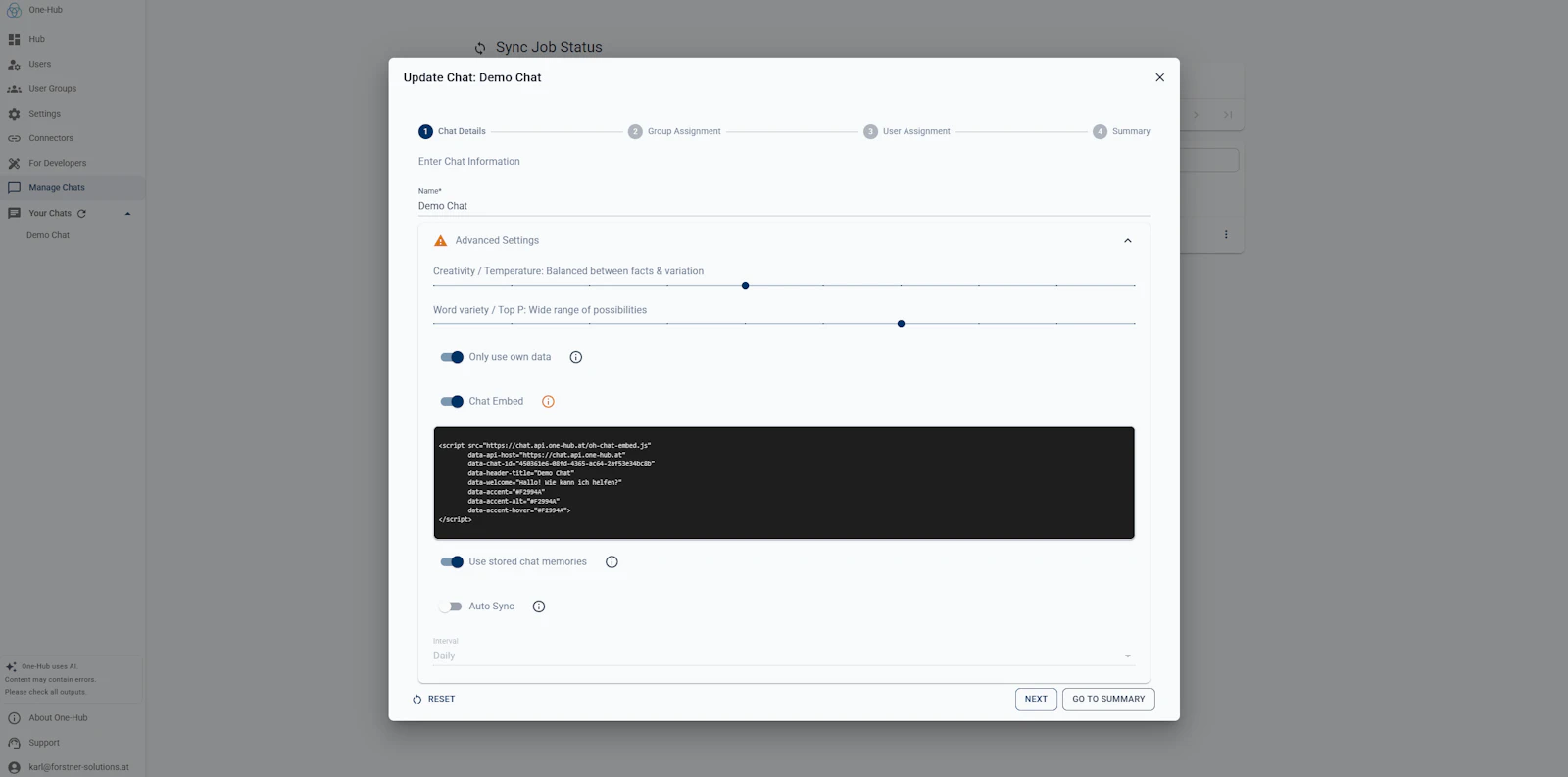The height and width of the screenshot is (777, 1568).
Task: Click the NEXT button
Action: point(1036,700)
